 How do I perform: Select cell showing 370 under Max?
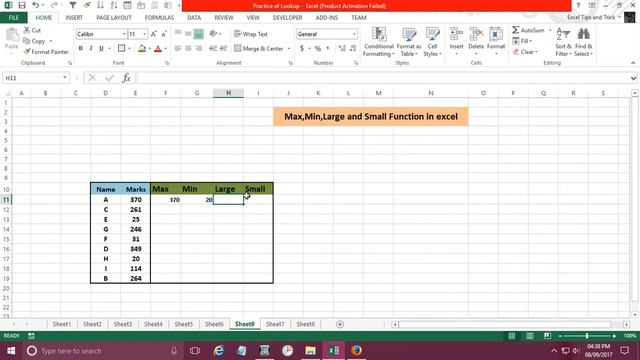166,200
